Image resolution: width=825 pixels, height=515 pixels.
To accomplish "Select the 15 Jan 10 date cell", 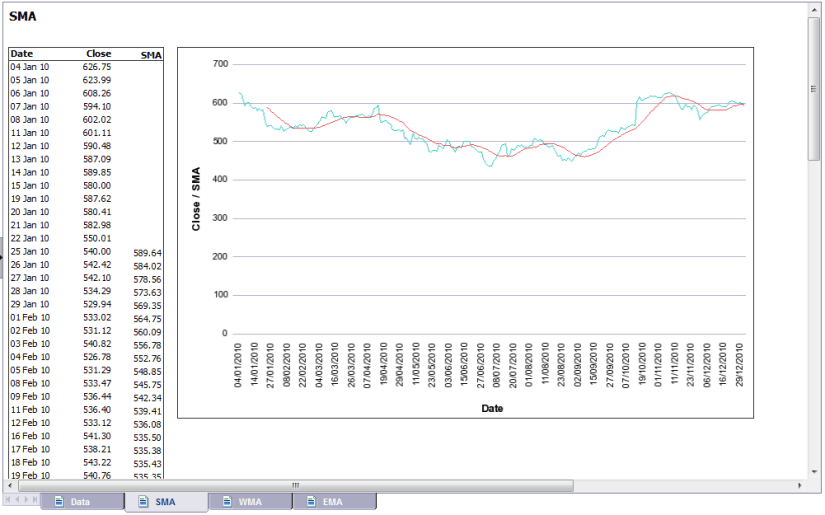I will [30, 185].
